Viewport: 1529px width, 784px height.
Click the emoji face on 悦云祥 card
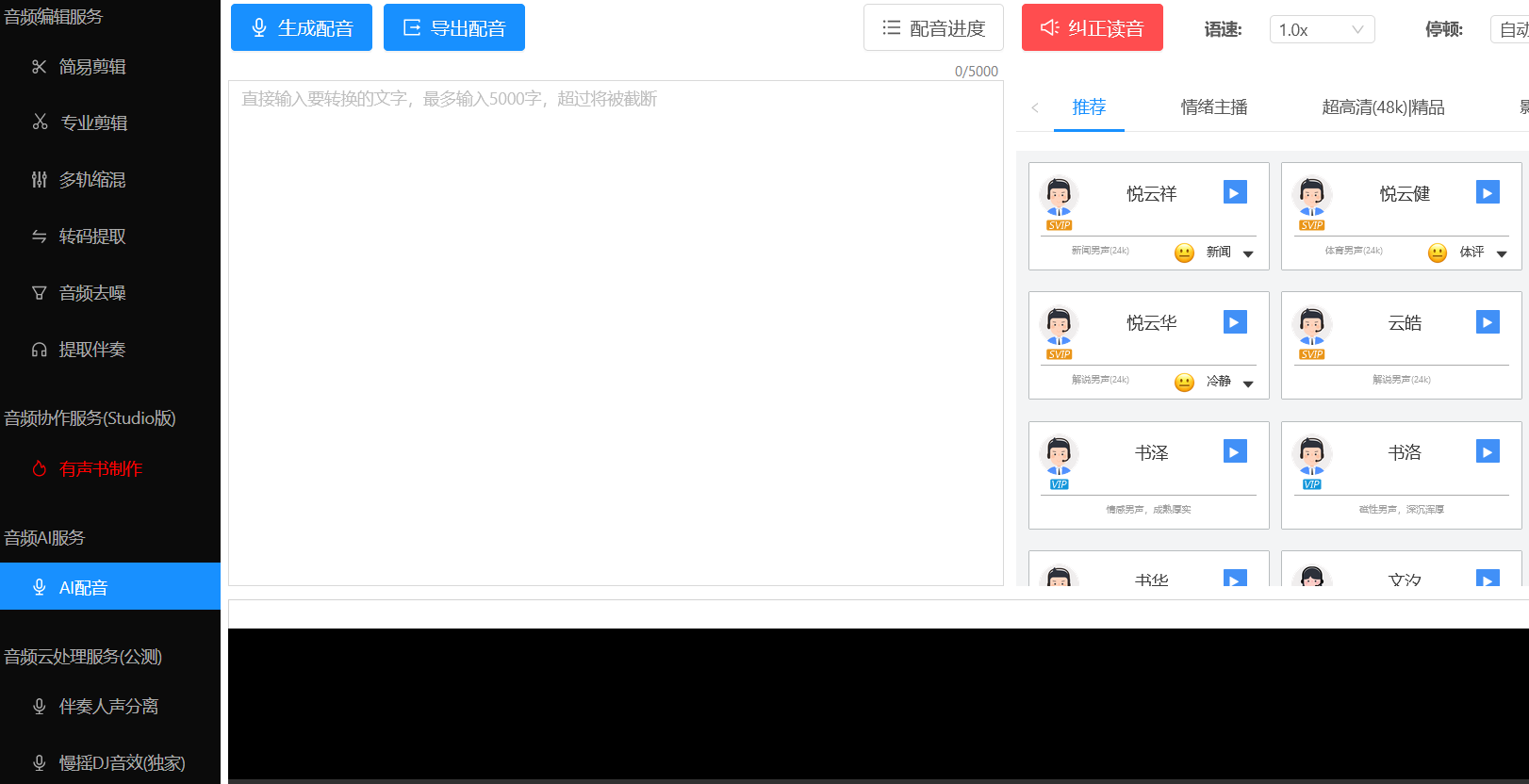[x=1185, y=253]
